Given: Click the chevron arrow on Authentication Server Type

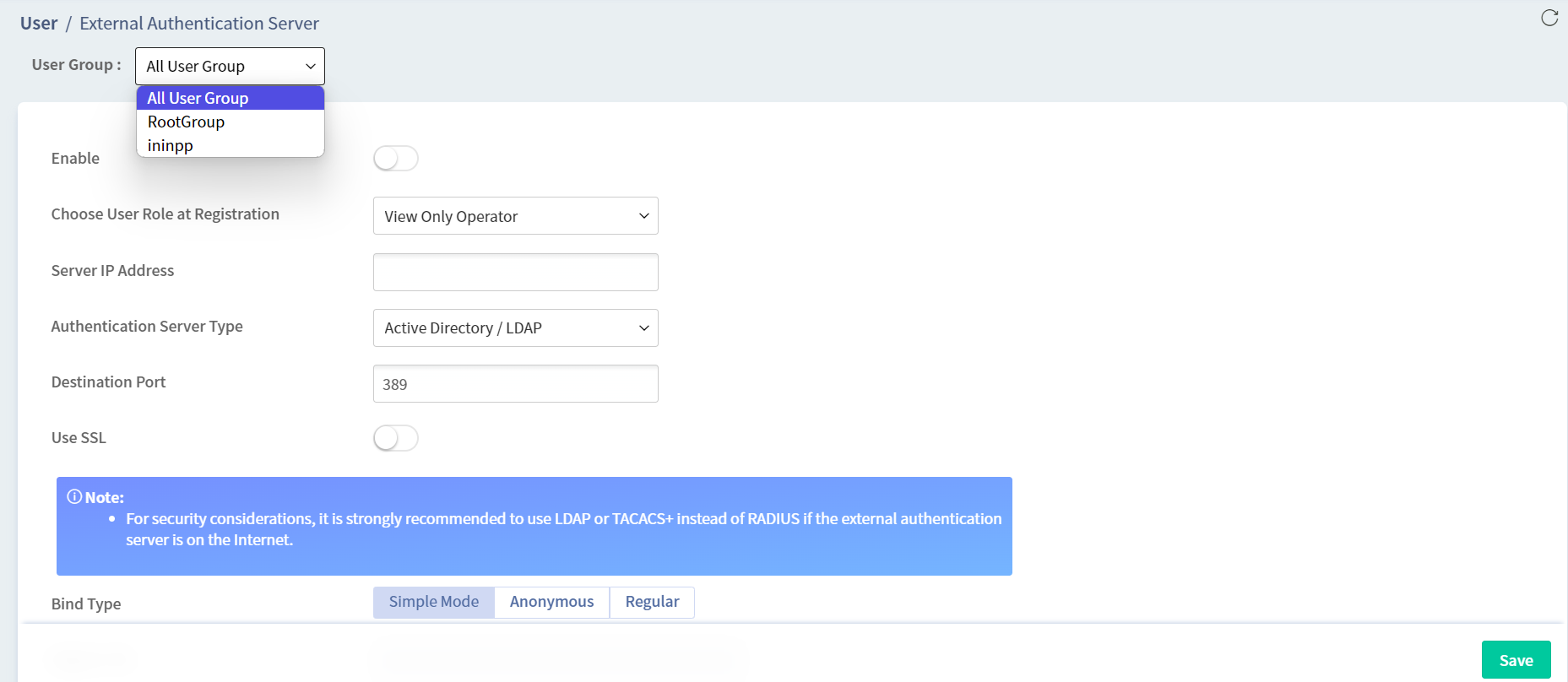Looking at the screenshot, I should coord(644,328).
